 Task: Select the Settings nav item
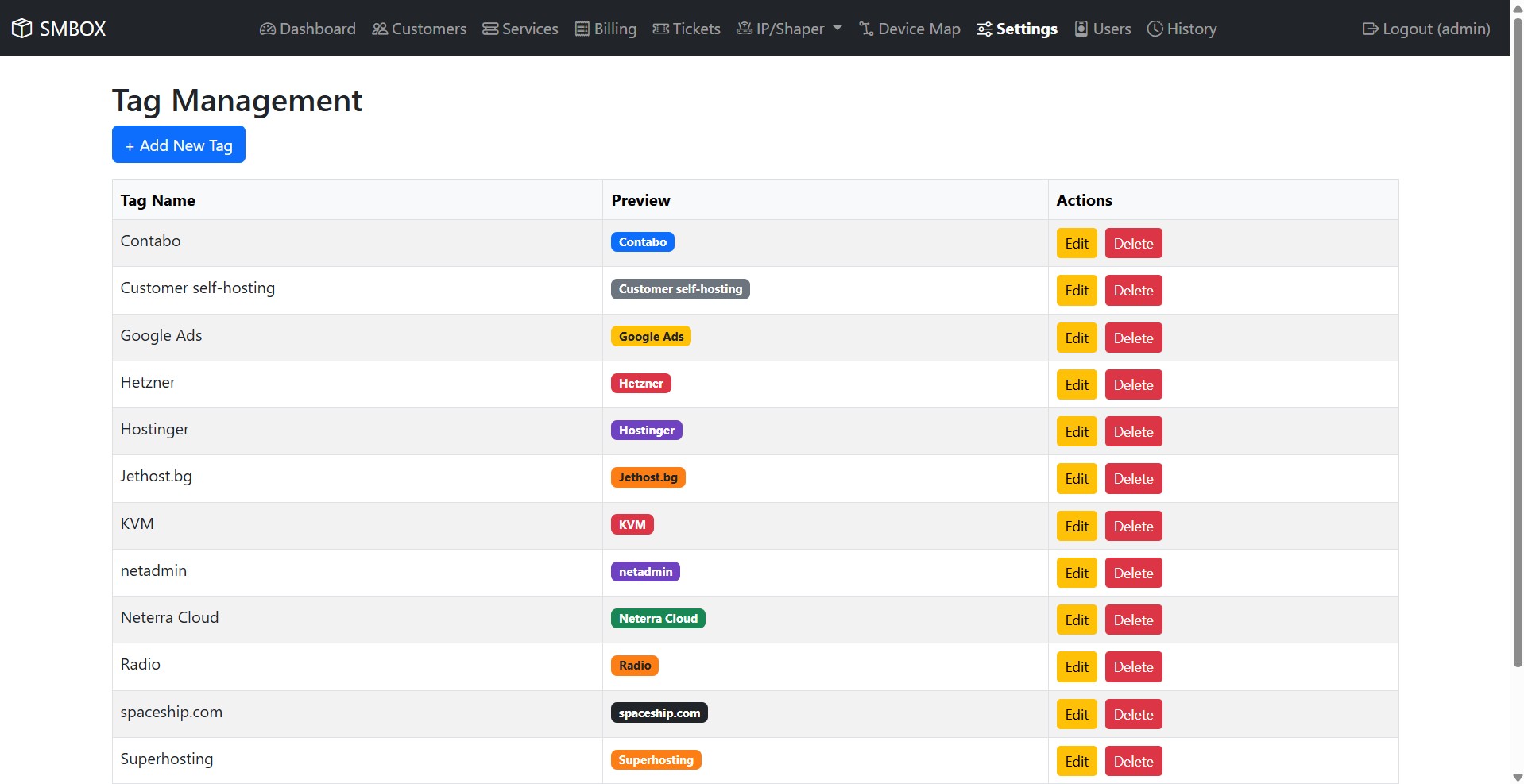1017,29
